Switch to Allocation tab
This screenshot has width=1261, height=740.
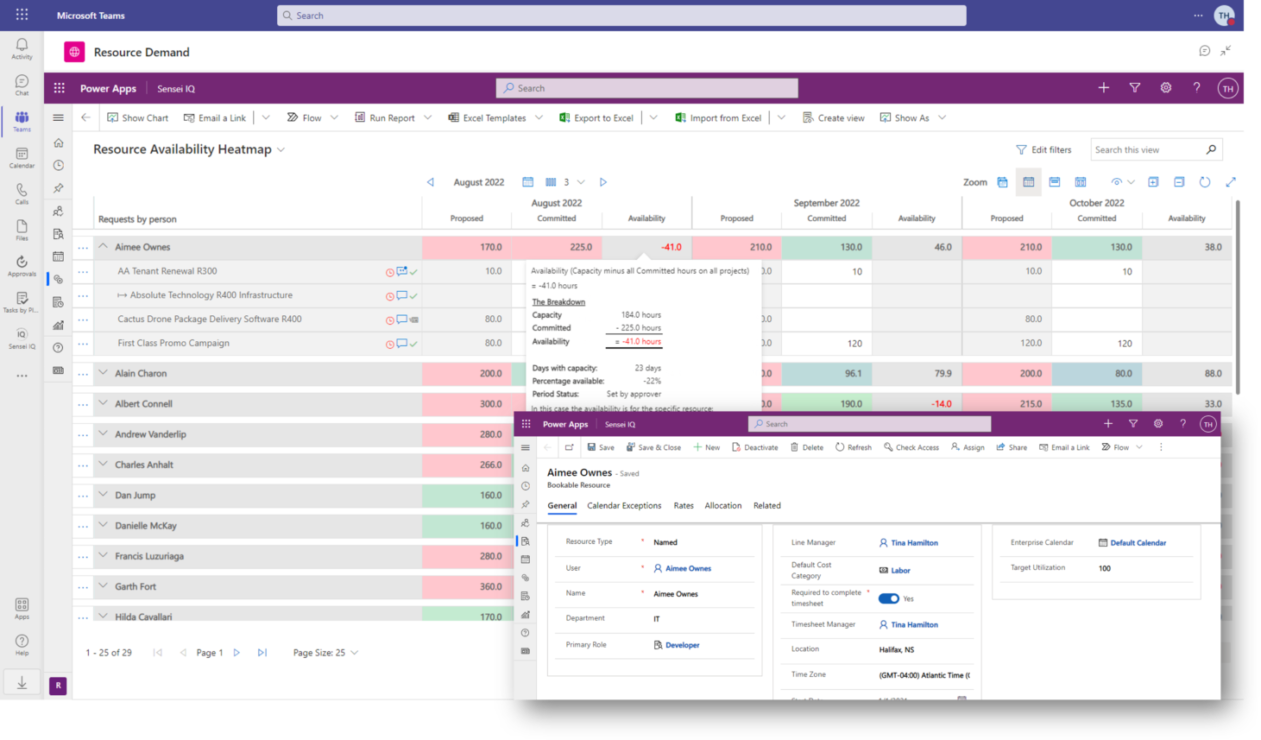723,505
